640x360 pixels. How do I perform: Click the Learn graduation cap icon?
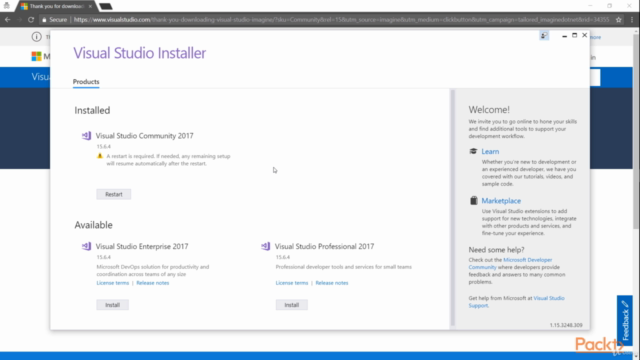pos(473,151)
